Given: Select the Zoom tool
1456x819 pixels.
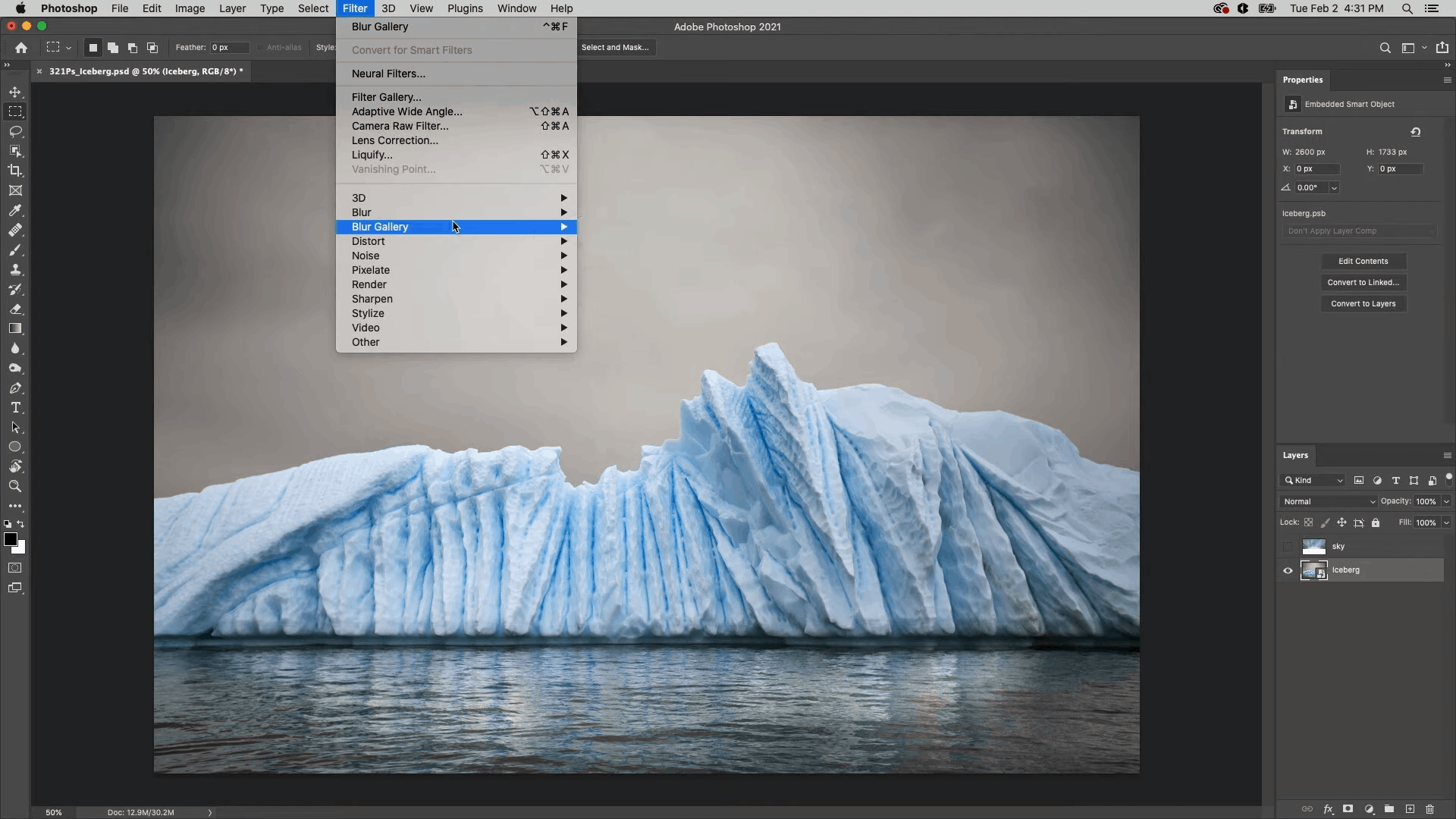Looking at the screenshot, I should [x=15, y=486].
